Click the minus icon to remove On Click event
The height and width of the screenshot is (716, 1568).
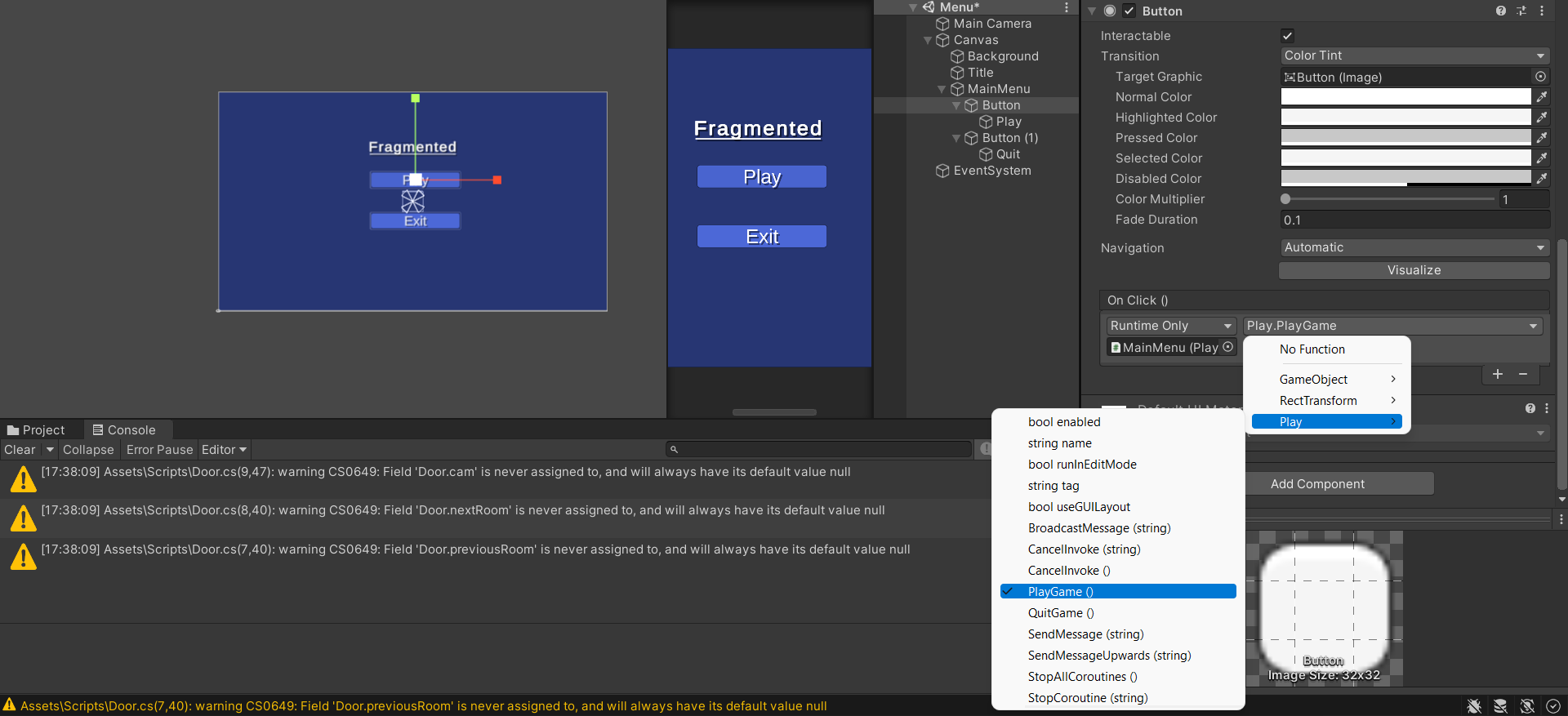pyautogui.click(x=1523, y=374)
